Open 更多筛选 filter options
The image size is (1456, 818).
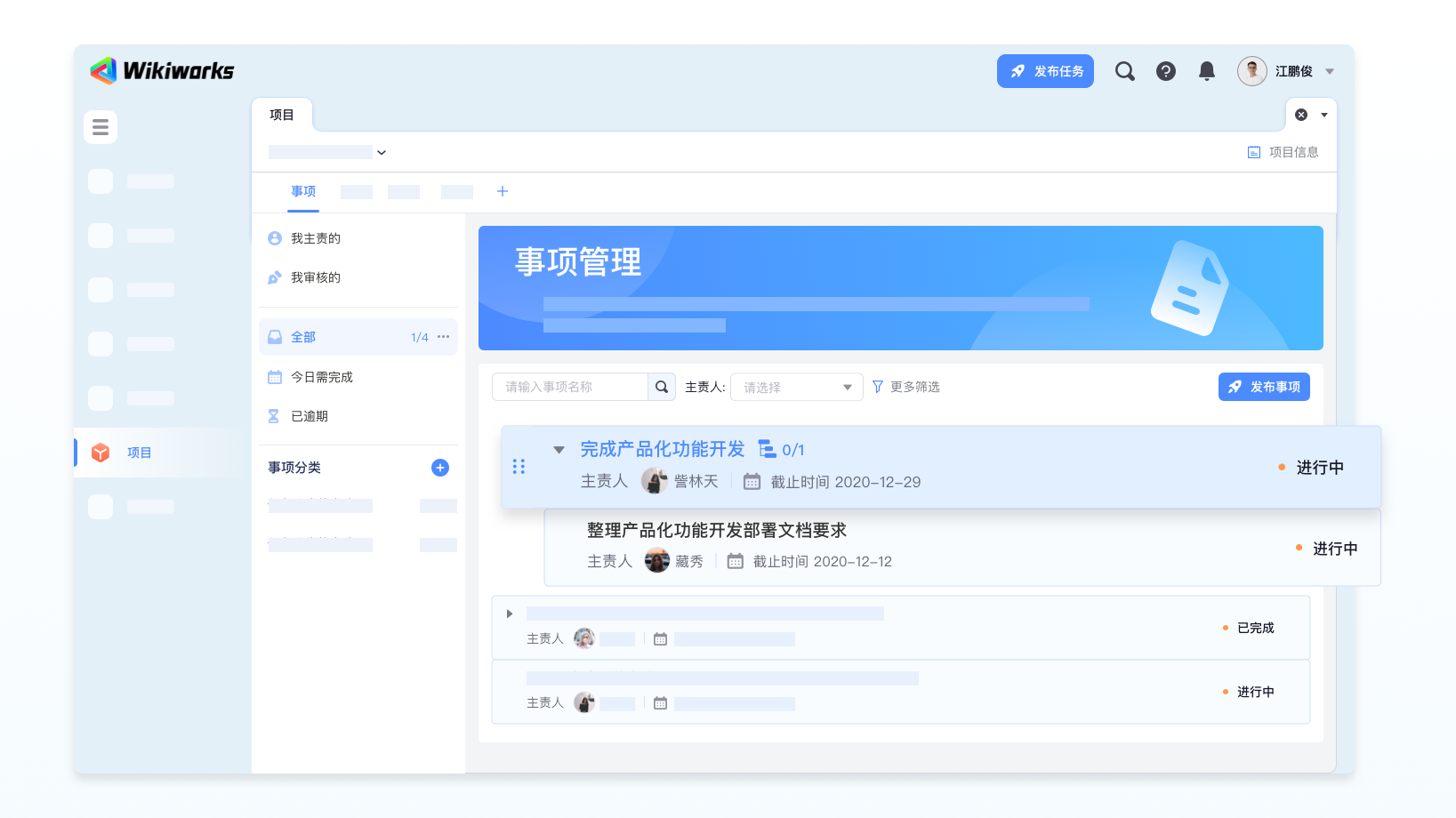point(905,387)
